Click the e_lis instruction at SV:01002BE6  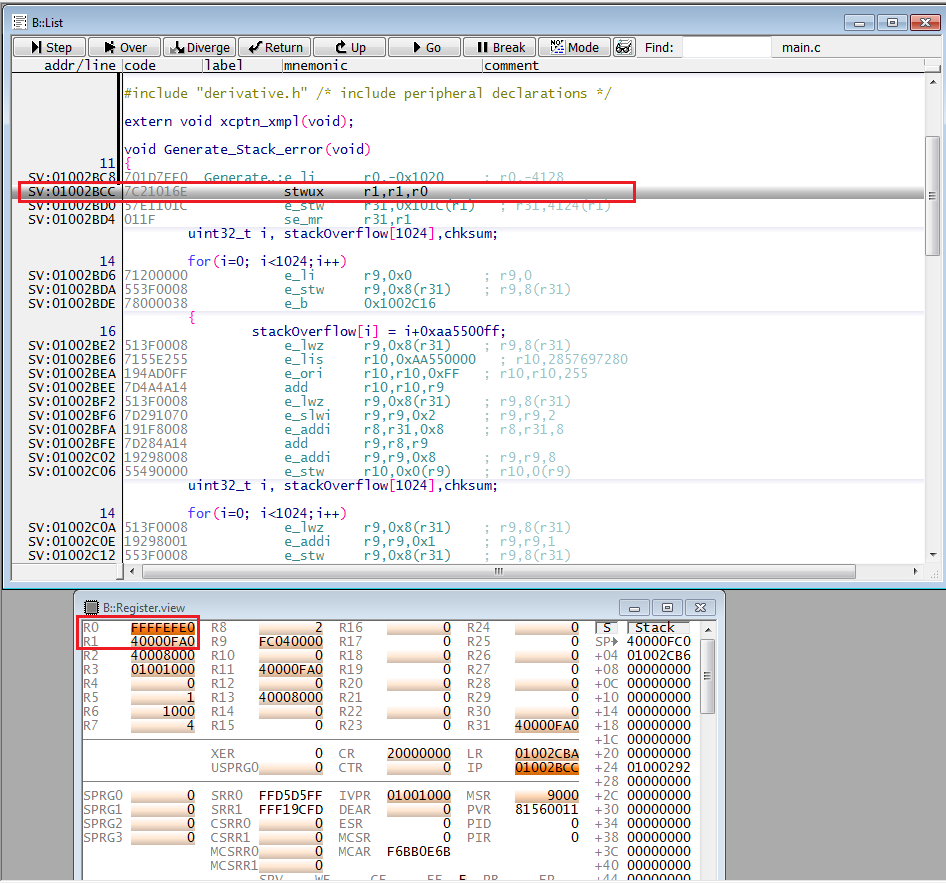tap(468, 359)
